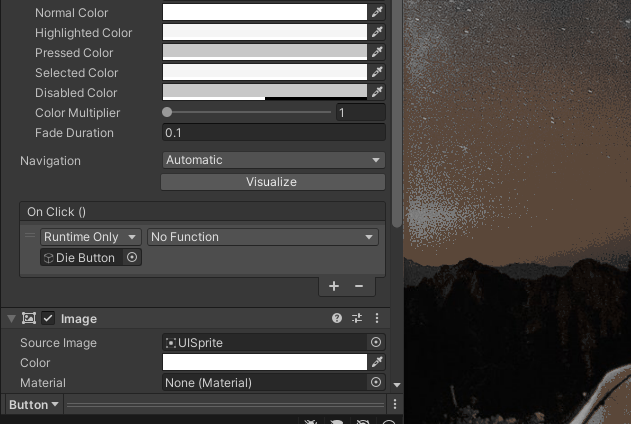The width and height of the screenshot is (631, 424).
Task: Open Image component help reference
Action: (337, 318)
